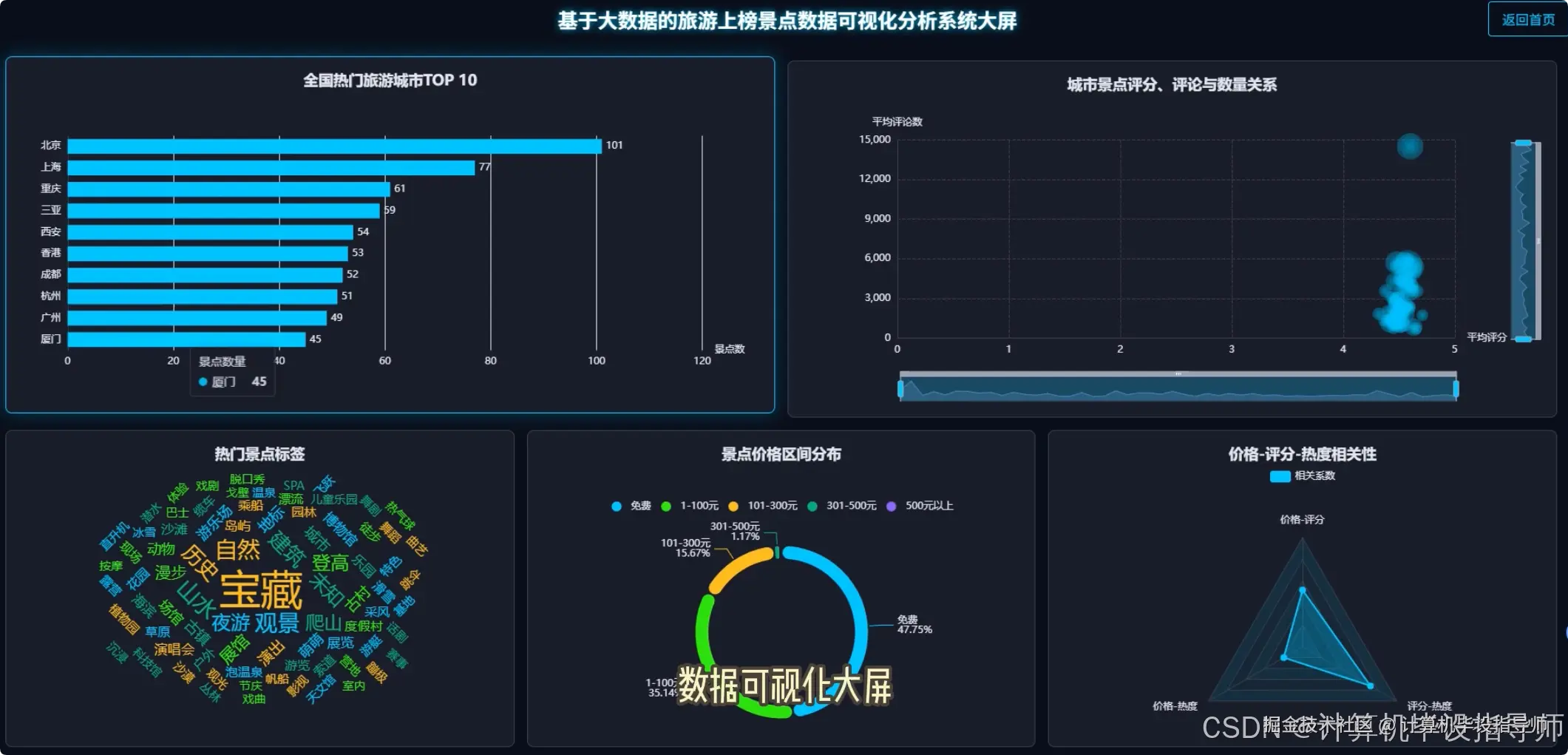Click the 广州 bar in TOP 10 chart

pos(197,317)
